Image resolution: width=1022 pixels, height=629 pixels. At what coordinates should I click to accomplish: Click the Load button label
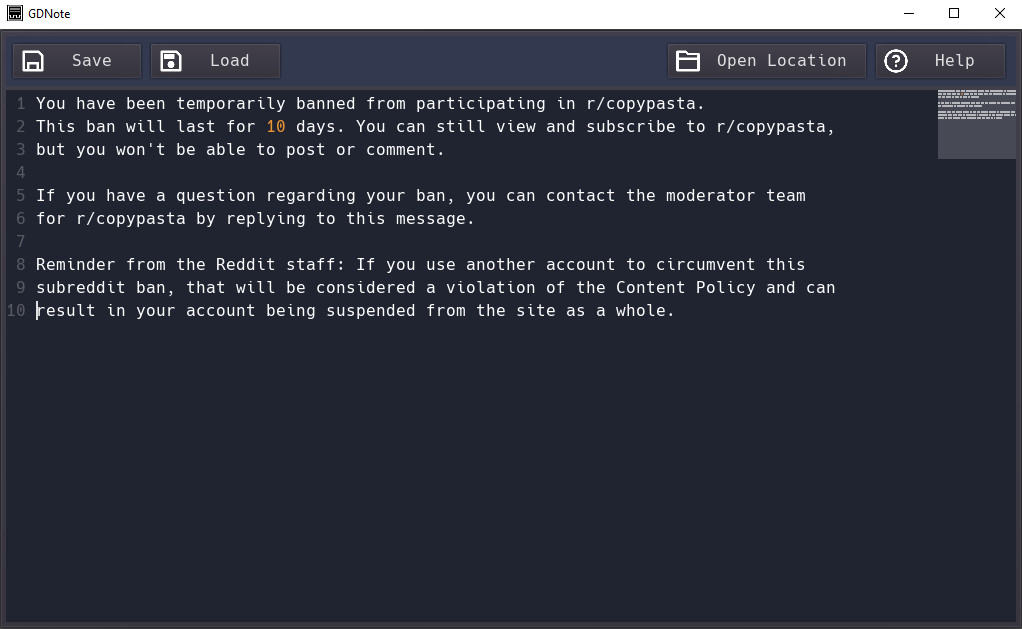coord(229,61)
